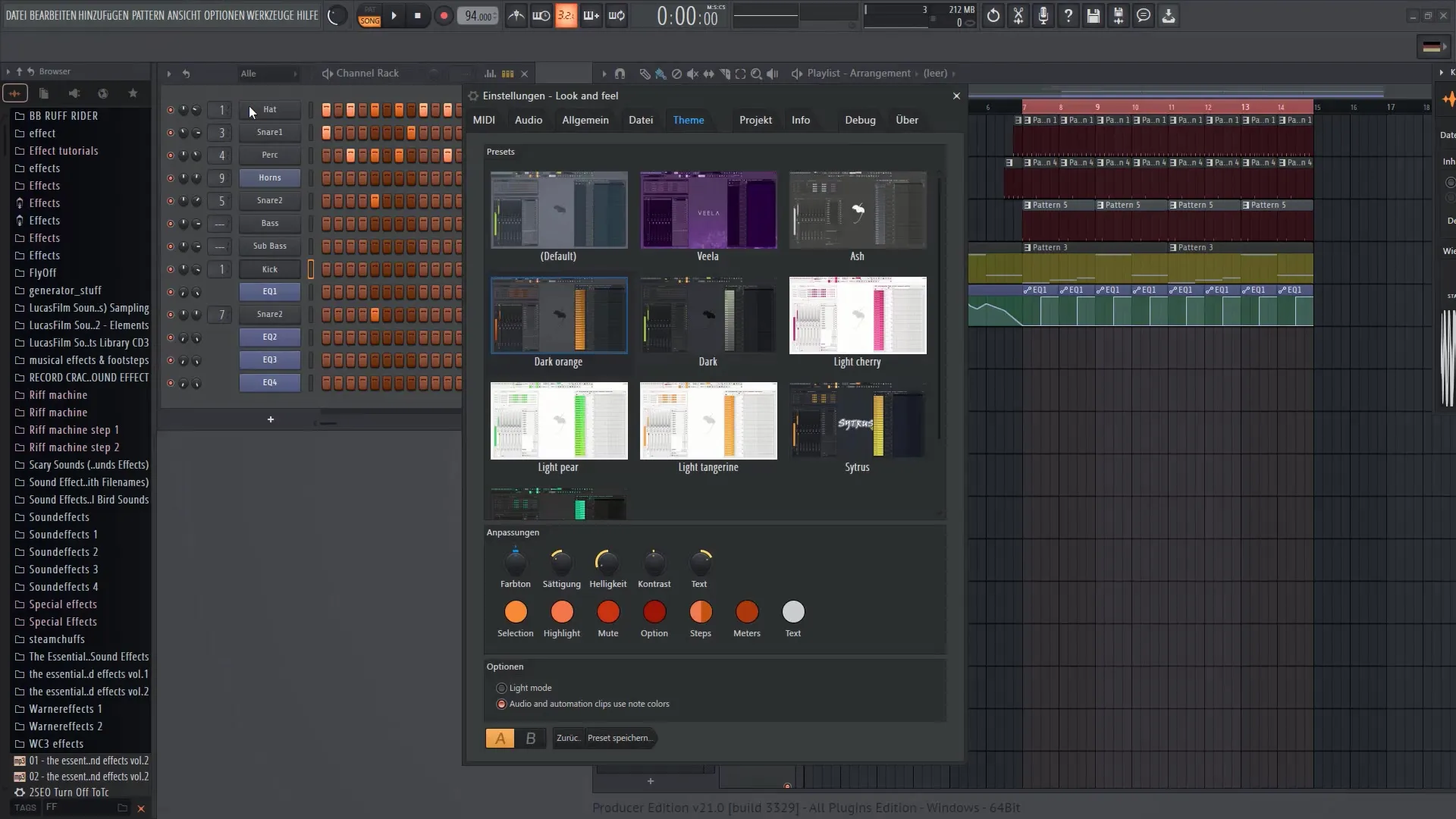
Task: Toggle playlist snap magnet icon
Action: 620,74
